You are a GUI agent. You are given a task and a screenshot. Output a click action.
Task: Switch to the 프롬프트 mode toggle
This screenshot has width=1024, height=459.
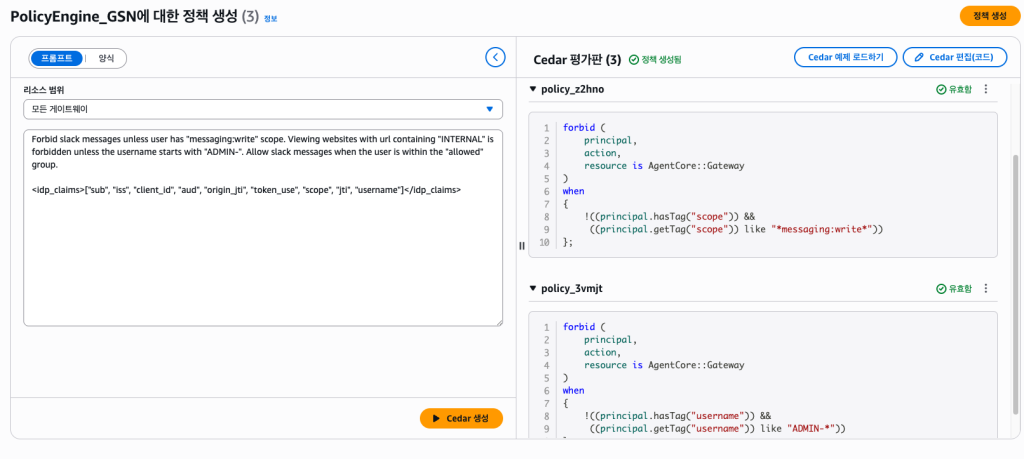pyautogui.click(x=56, y=58)
